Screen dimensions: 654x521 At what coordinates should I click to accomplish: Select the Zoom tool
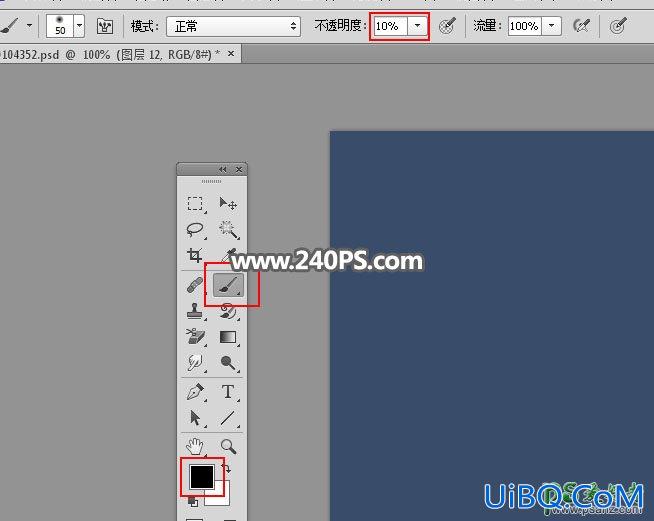click(228, 446)
